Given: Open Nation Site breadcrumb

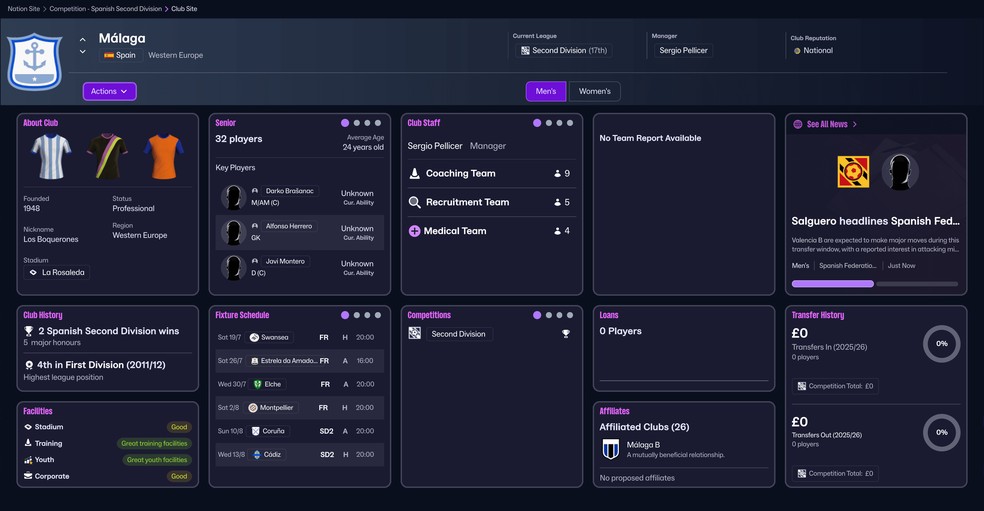Looking at the screenshot, I should click(x=23, y=8).
